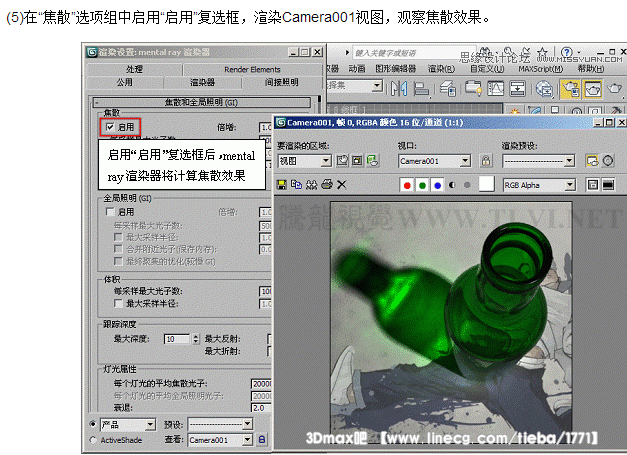Select the Production radio button
Screen dimensions: 627x455
tap(93, 424)
